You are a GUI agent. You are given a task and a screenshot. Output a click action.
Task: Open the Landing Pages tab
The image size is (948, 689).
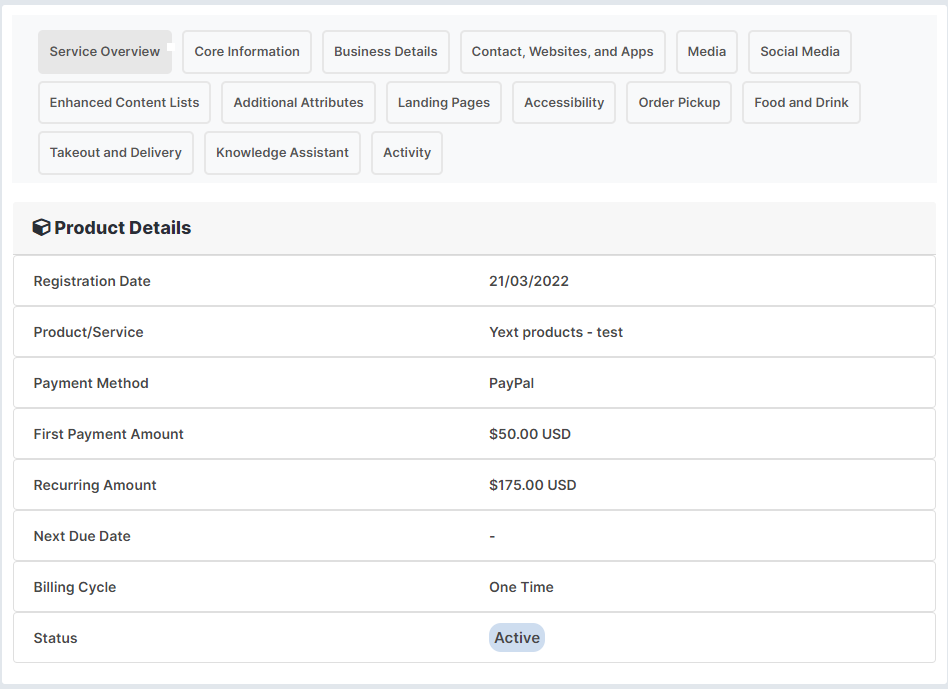pos(443,102)
